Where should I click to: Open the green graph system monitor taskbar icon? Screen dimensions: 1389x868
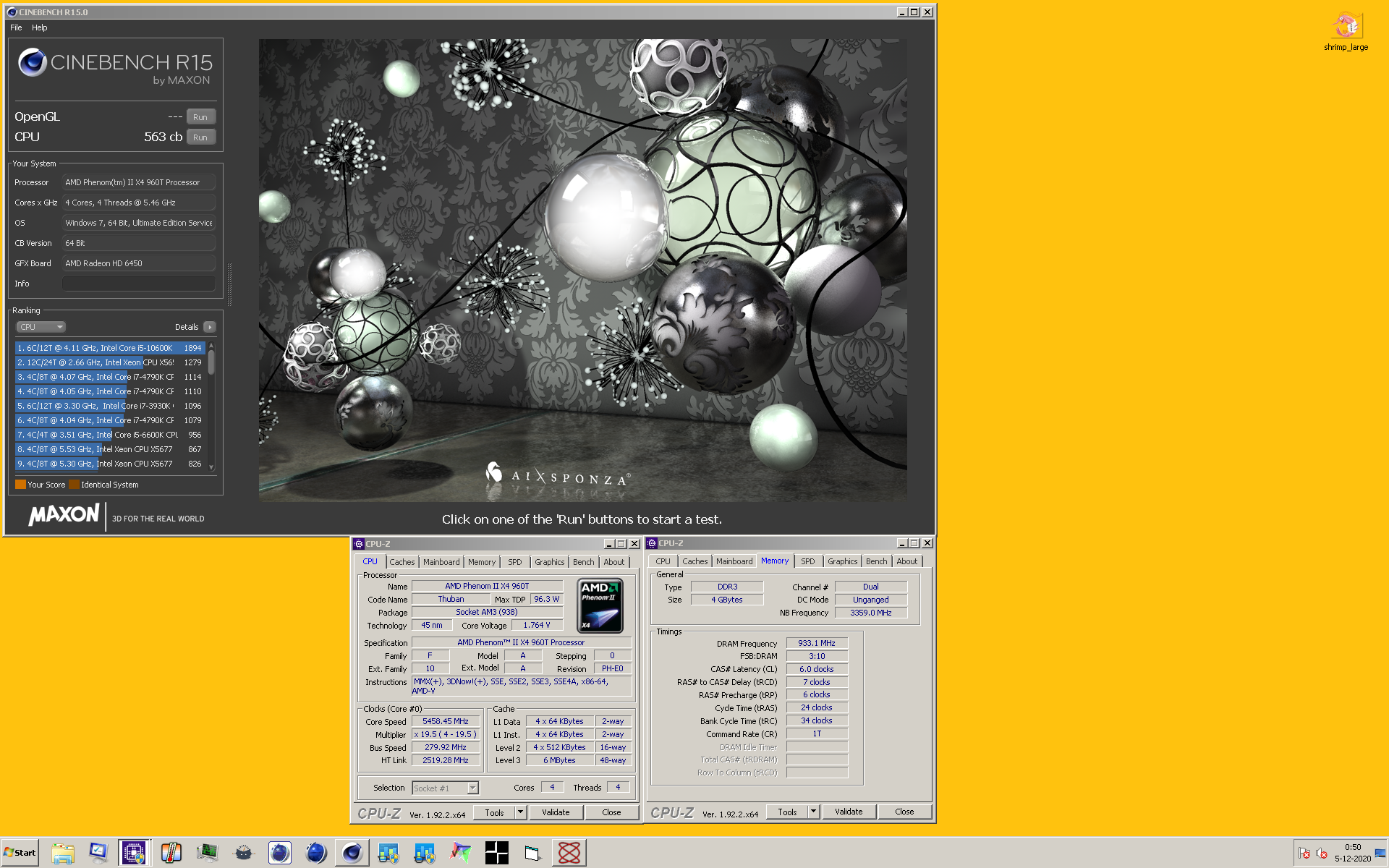click(x=207, y=853)
